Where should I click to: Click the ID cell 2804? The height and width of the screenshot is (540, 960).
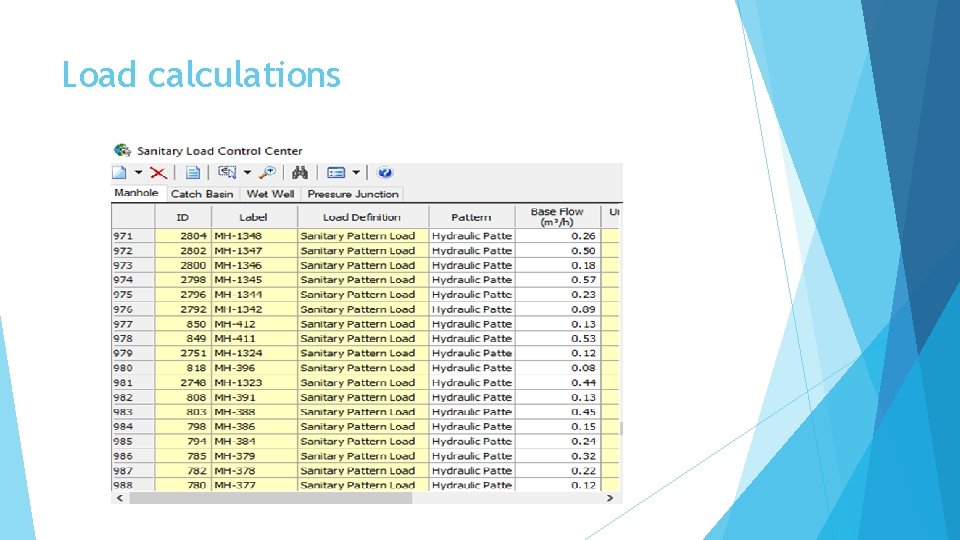183,236
